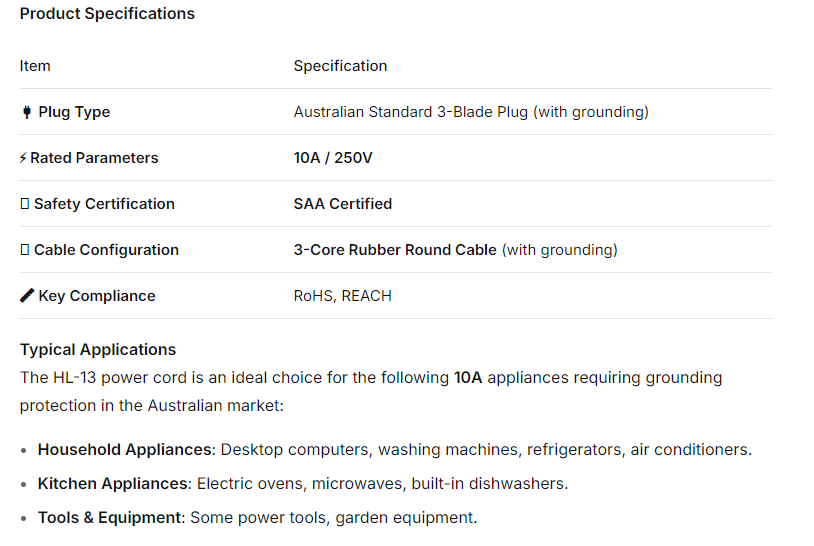
Task: Click the 3-Core Rubber Round Cable text
Action: [395, 250]
